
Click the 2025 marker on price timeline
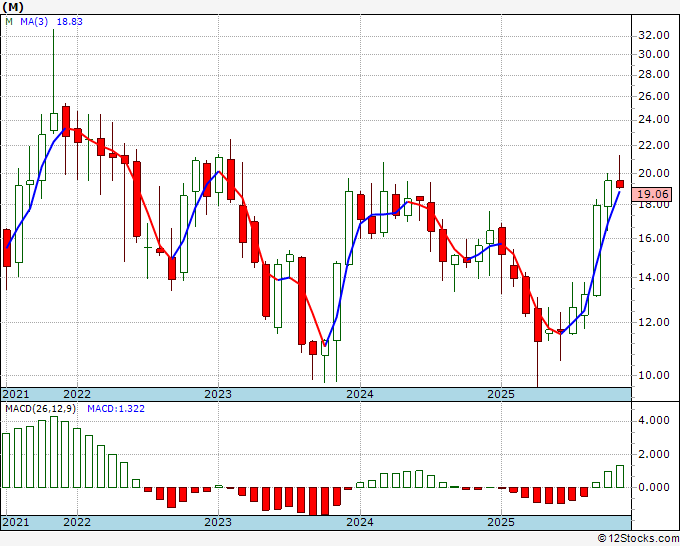[x=501, y=394]
